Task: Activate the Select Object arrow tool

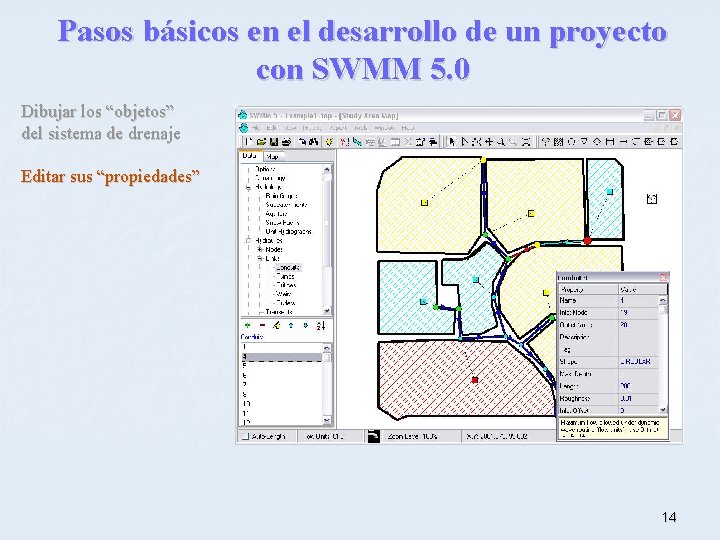Action: [x=452, y=142]
